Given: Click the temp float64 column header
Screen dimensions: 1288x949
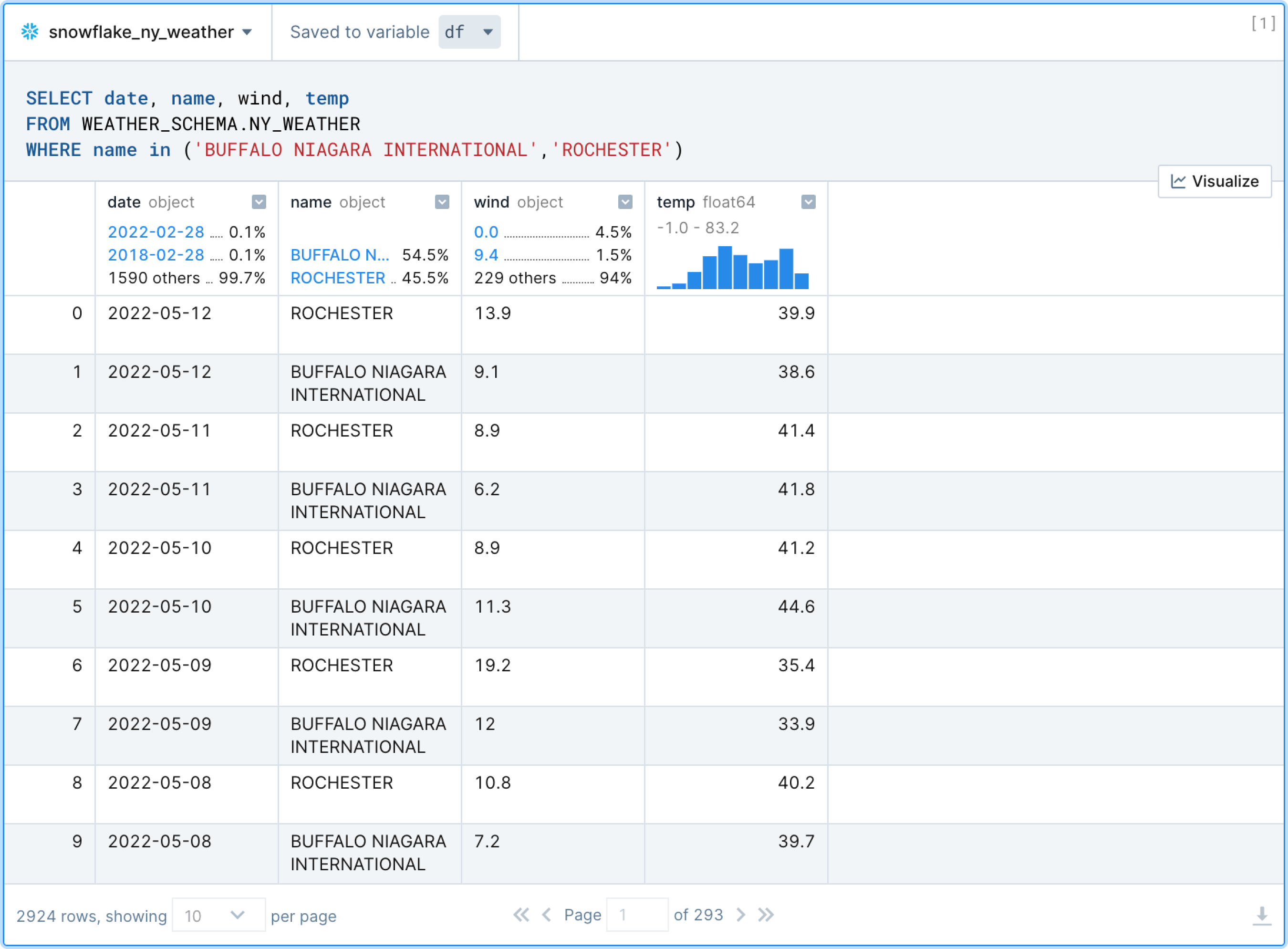Looking at the screenshot, I should click(706, 202).
